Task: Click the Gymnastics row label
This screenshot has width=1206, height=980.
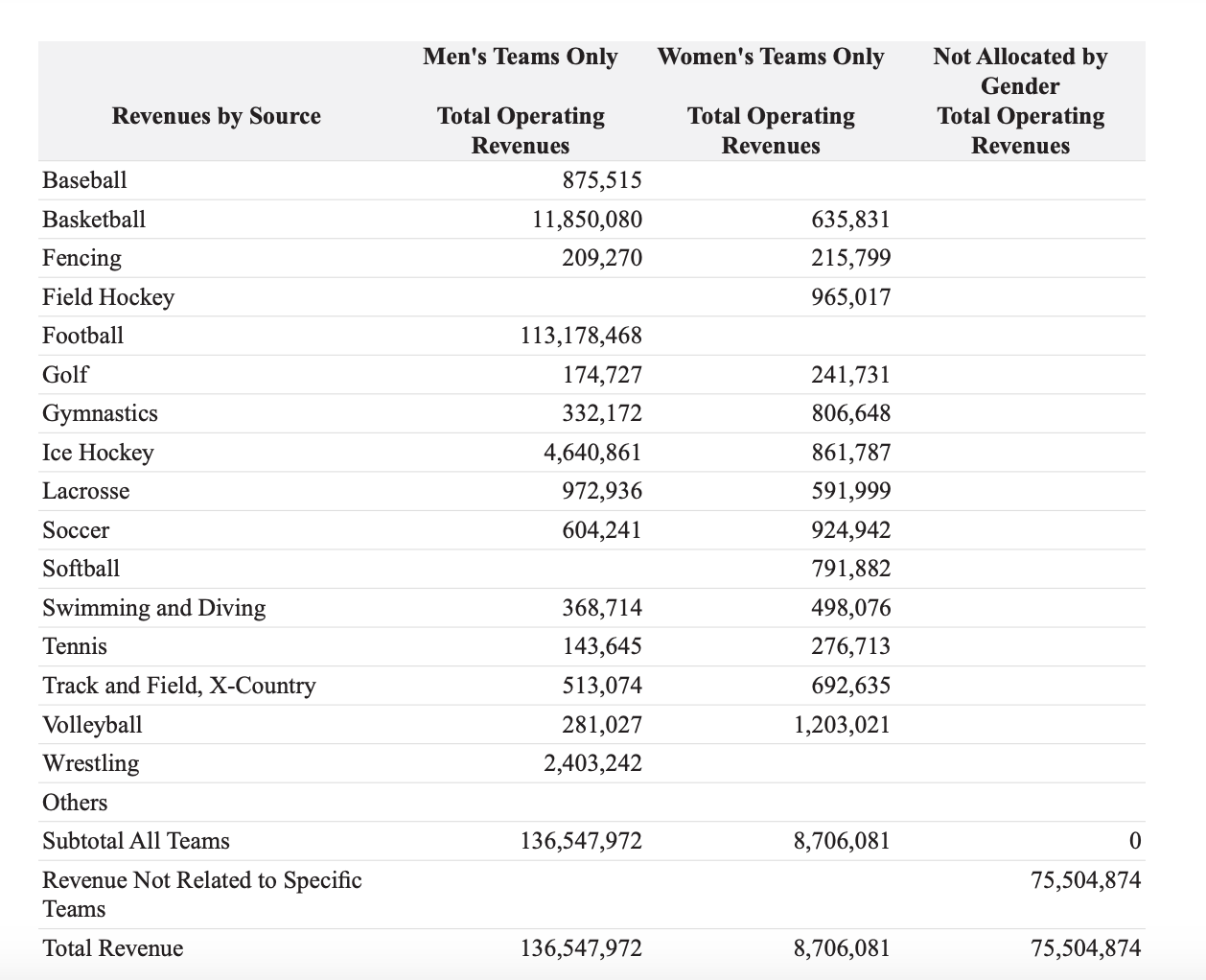Action: (100, 413)
